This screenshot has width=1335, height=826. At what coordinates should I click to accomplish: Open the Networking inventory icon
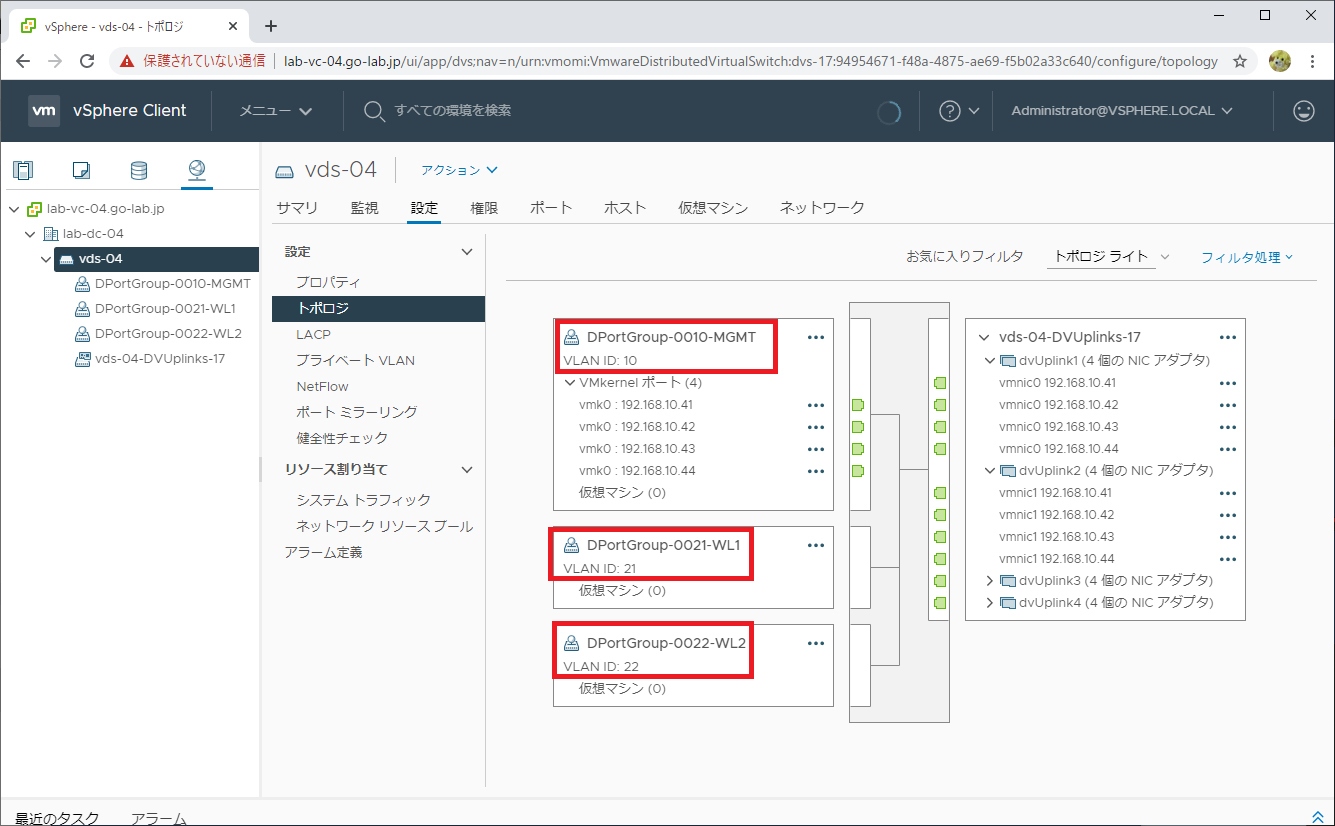tap(196, 169)
